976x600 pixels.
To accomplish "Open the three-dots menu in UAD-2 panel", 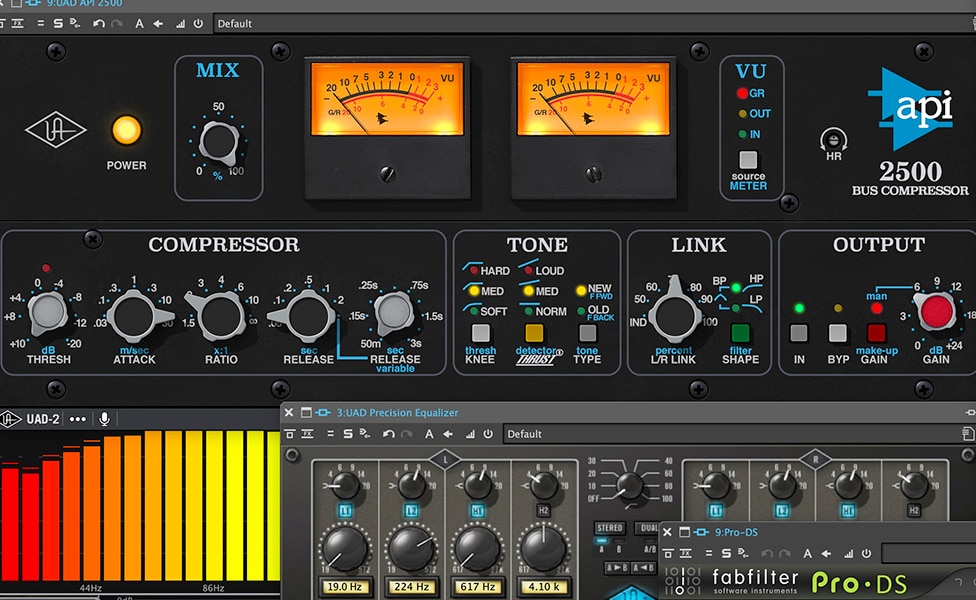I will click(x=78, y=419).
